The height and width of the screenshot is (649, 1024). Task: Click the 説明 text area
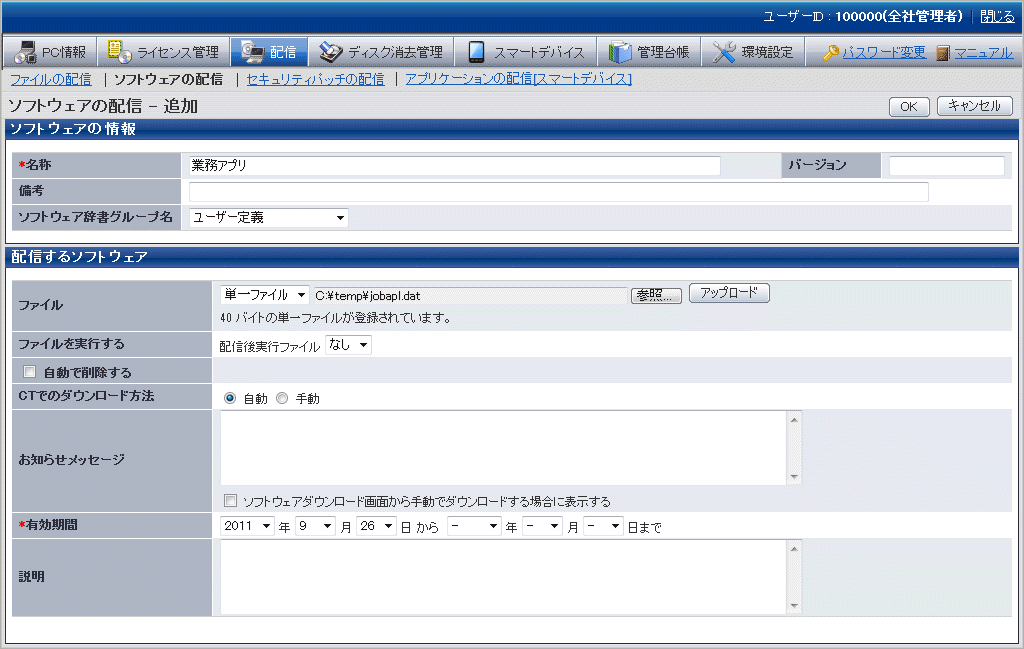tap(504, 577)
